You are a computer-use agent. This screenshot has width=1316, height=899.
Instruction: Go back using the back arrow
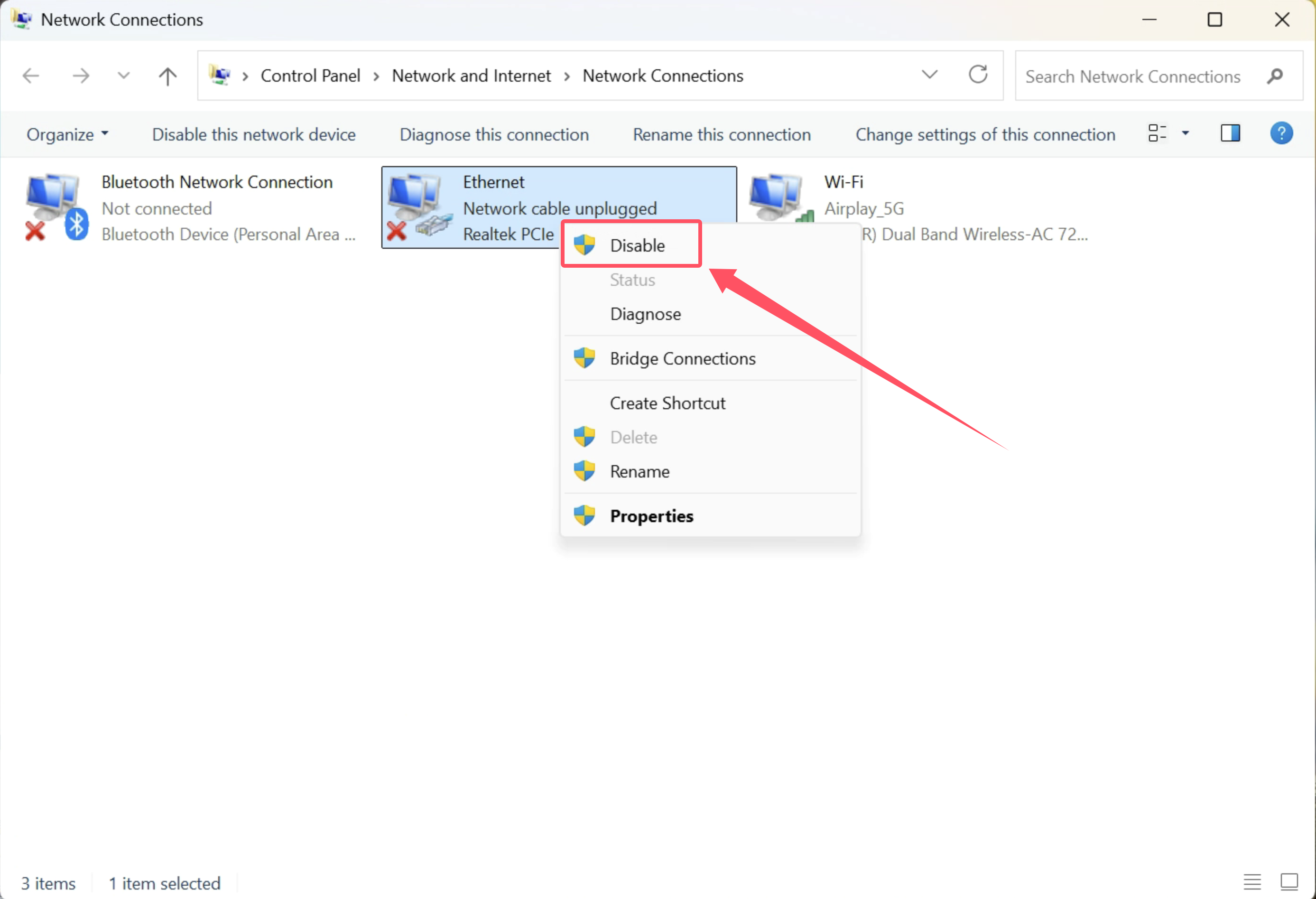30,75
